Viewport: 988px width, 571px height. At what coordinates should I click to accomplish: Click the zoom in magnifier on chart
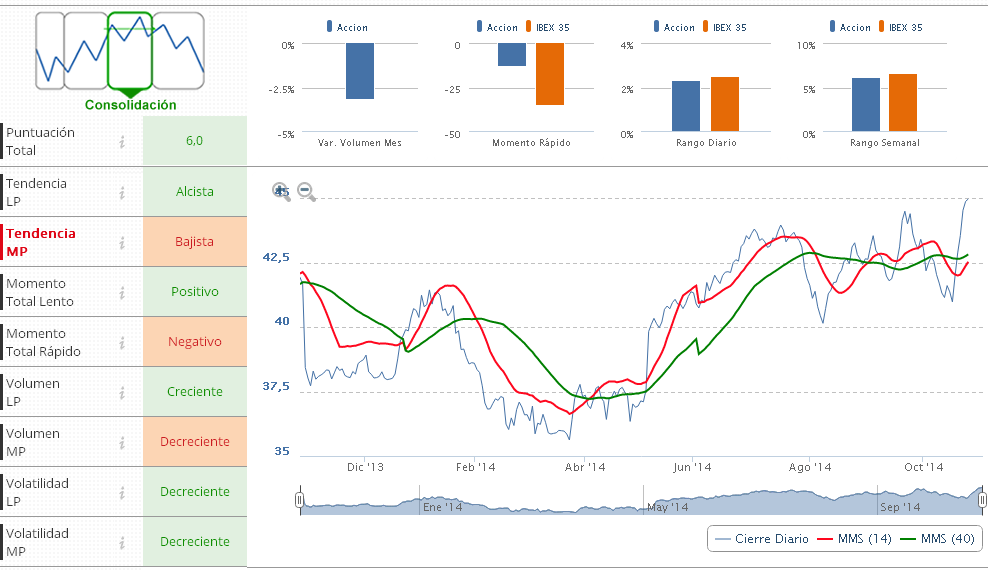(x=281, y=191)
